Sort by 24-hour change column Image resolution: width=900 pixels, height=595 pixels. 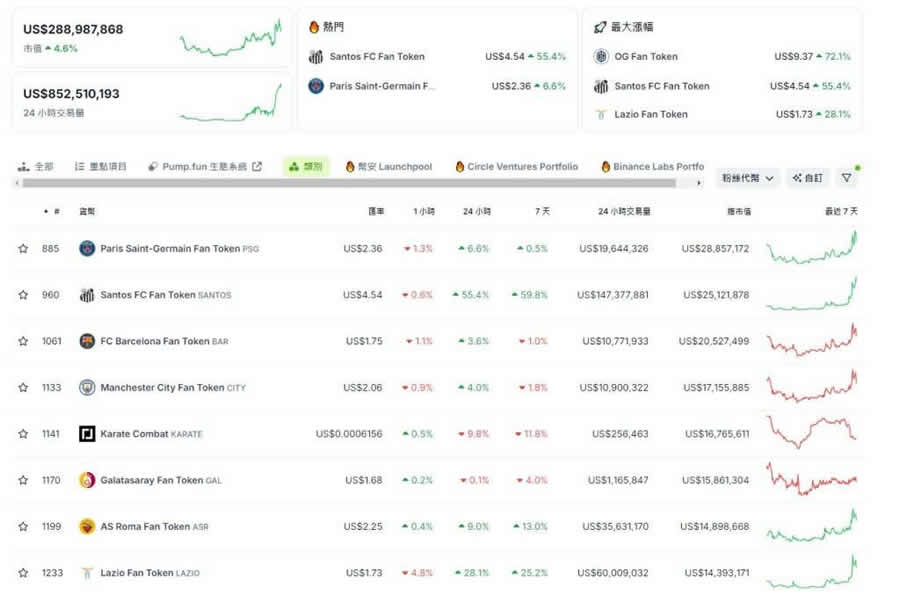476,212
